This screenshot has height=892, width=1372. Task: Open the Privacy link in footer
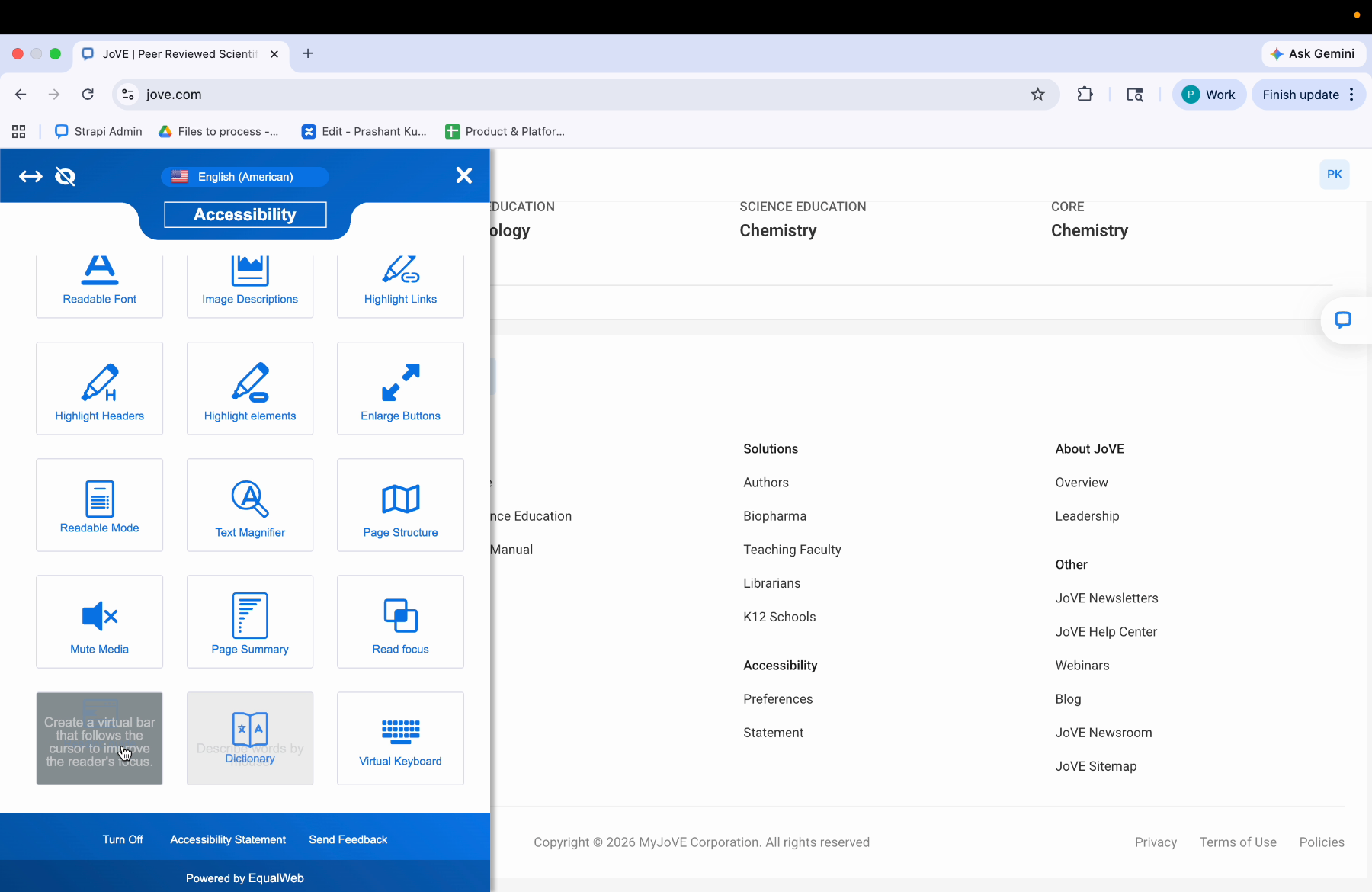click(1156, 842)
